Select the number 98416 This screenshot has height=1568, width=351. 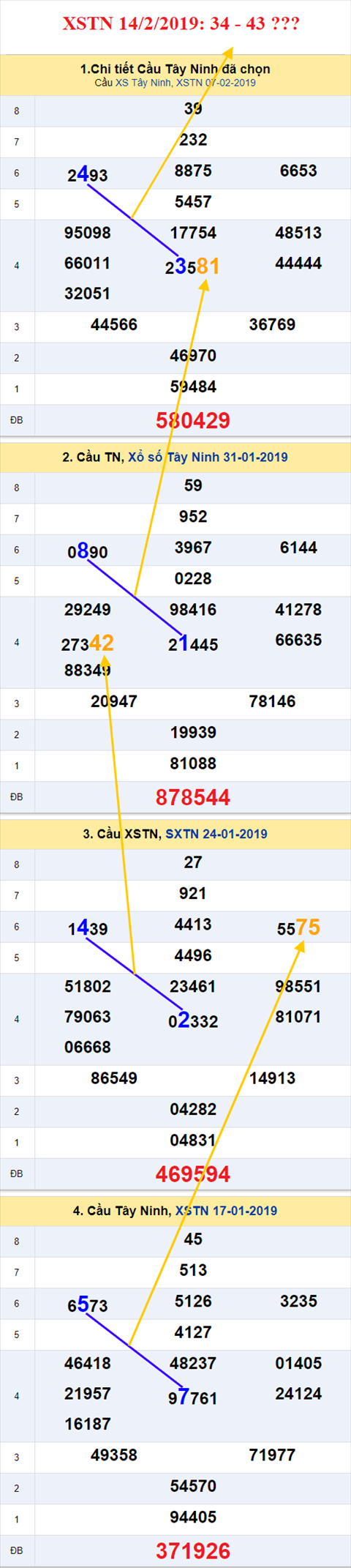click(193, 610)
